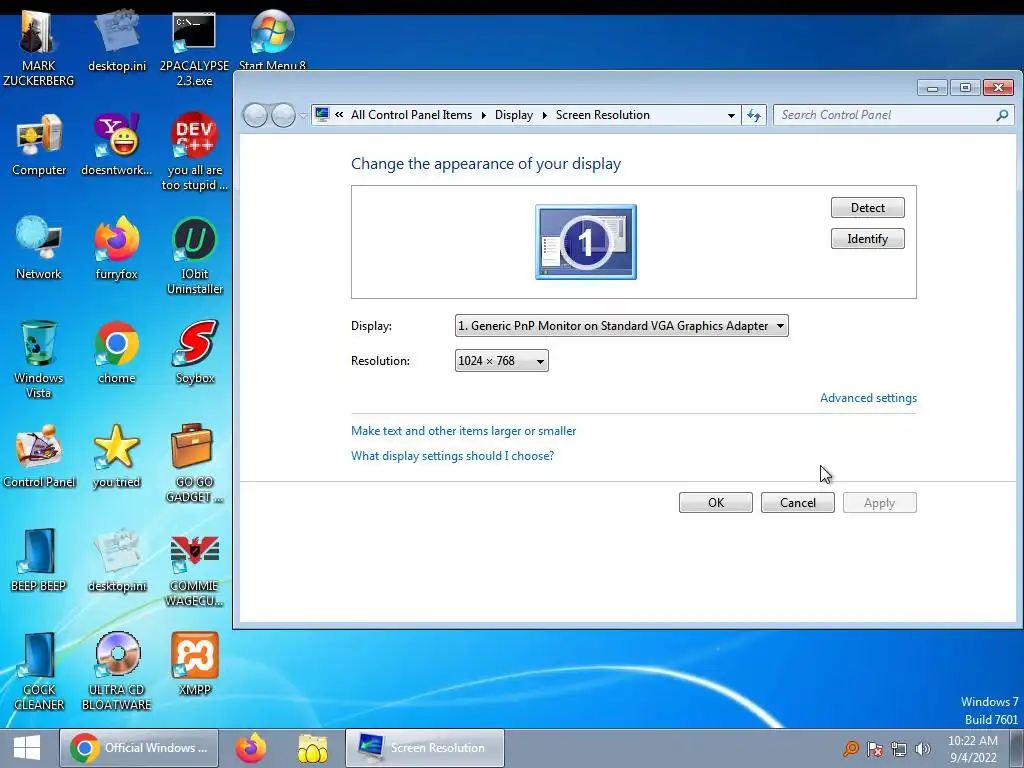The width and height of the screenshot is (1024, 768).
Task: Click Screen Resolution breadcrumb
Action: 603,115
